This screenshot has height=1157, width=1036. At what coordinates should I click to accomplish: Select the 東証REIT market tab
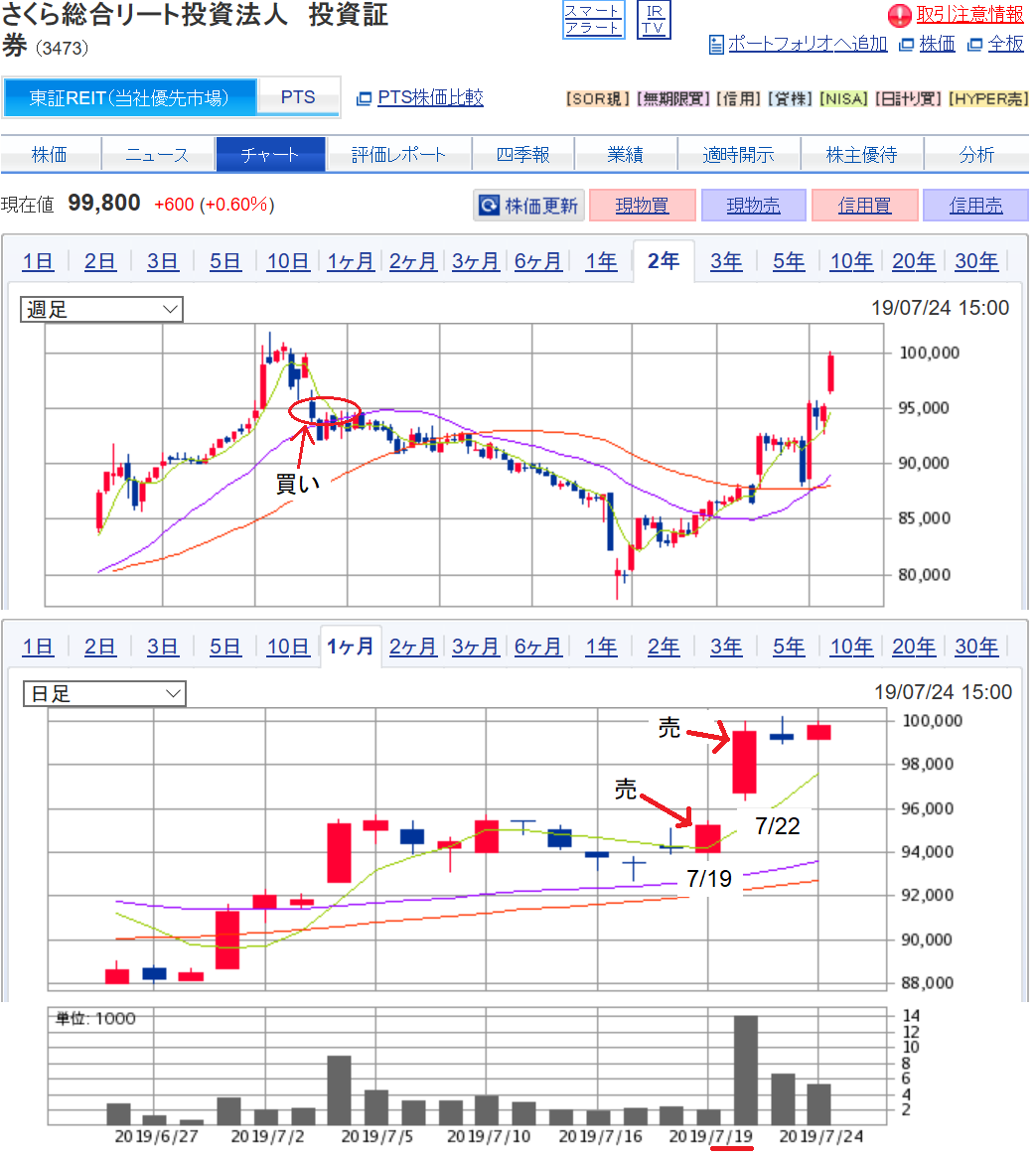129,97
